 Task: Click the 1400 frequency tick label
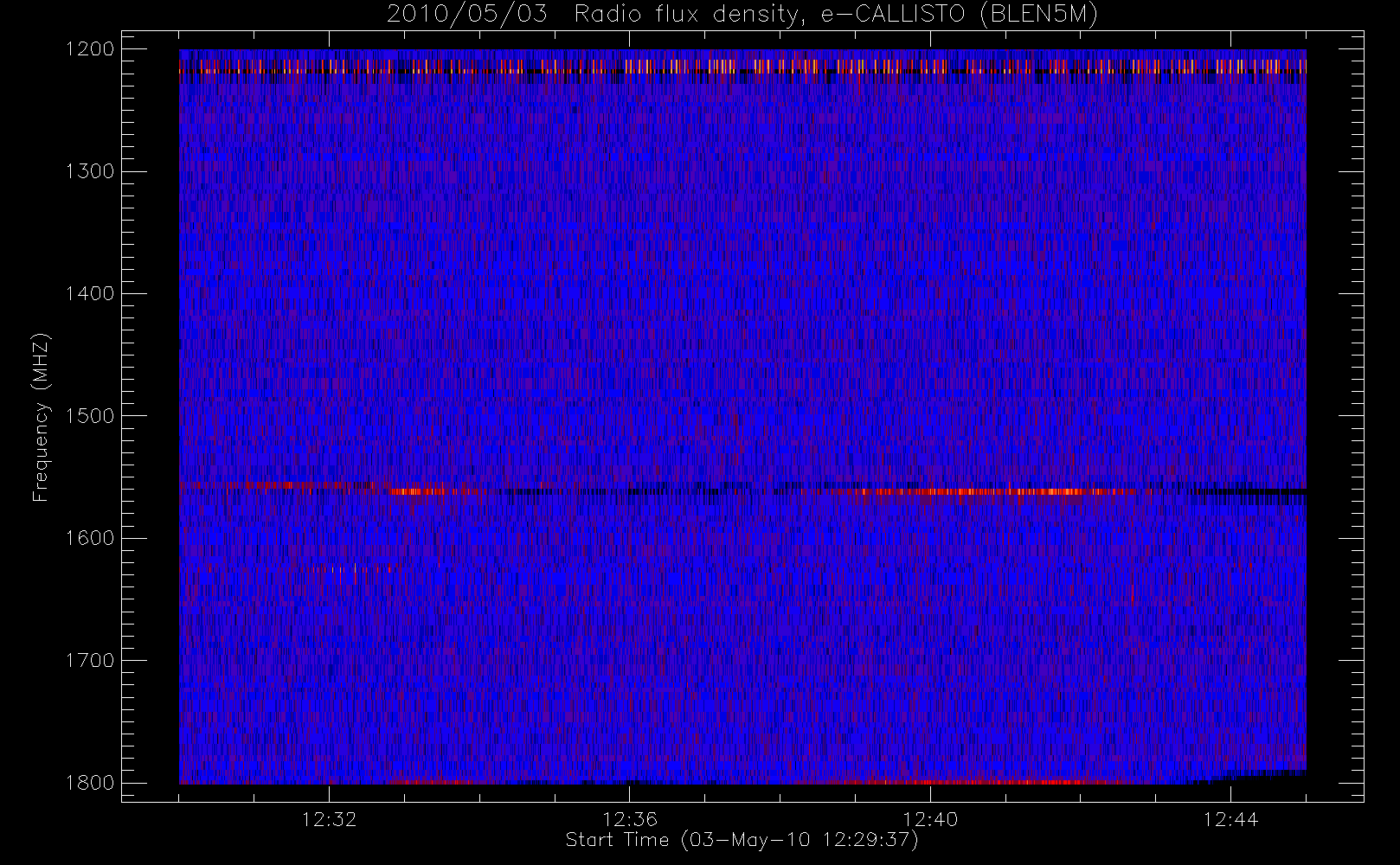coord(90,294)
